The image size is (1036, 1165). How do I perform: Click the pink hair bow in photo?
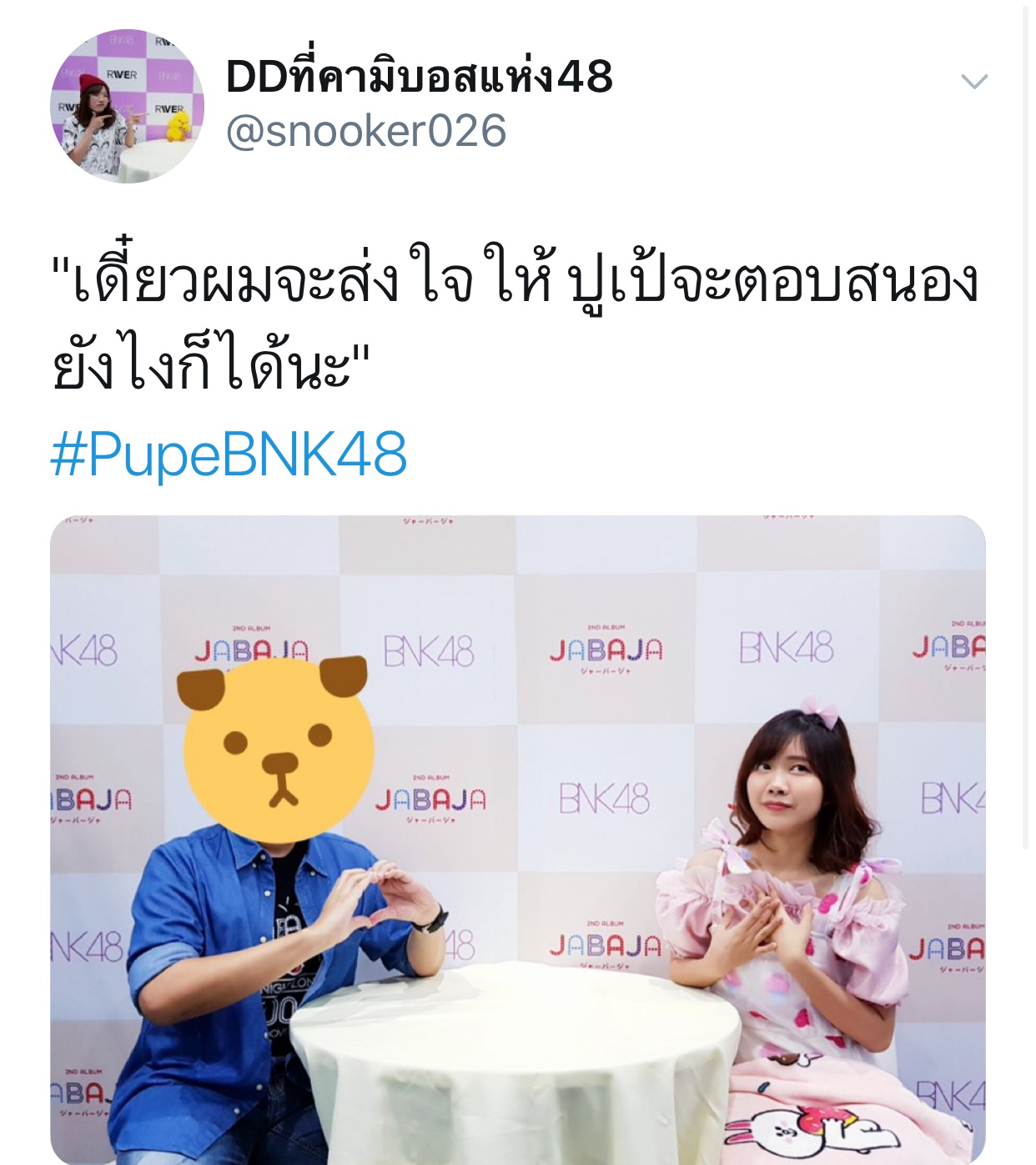(819, 712)
